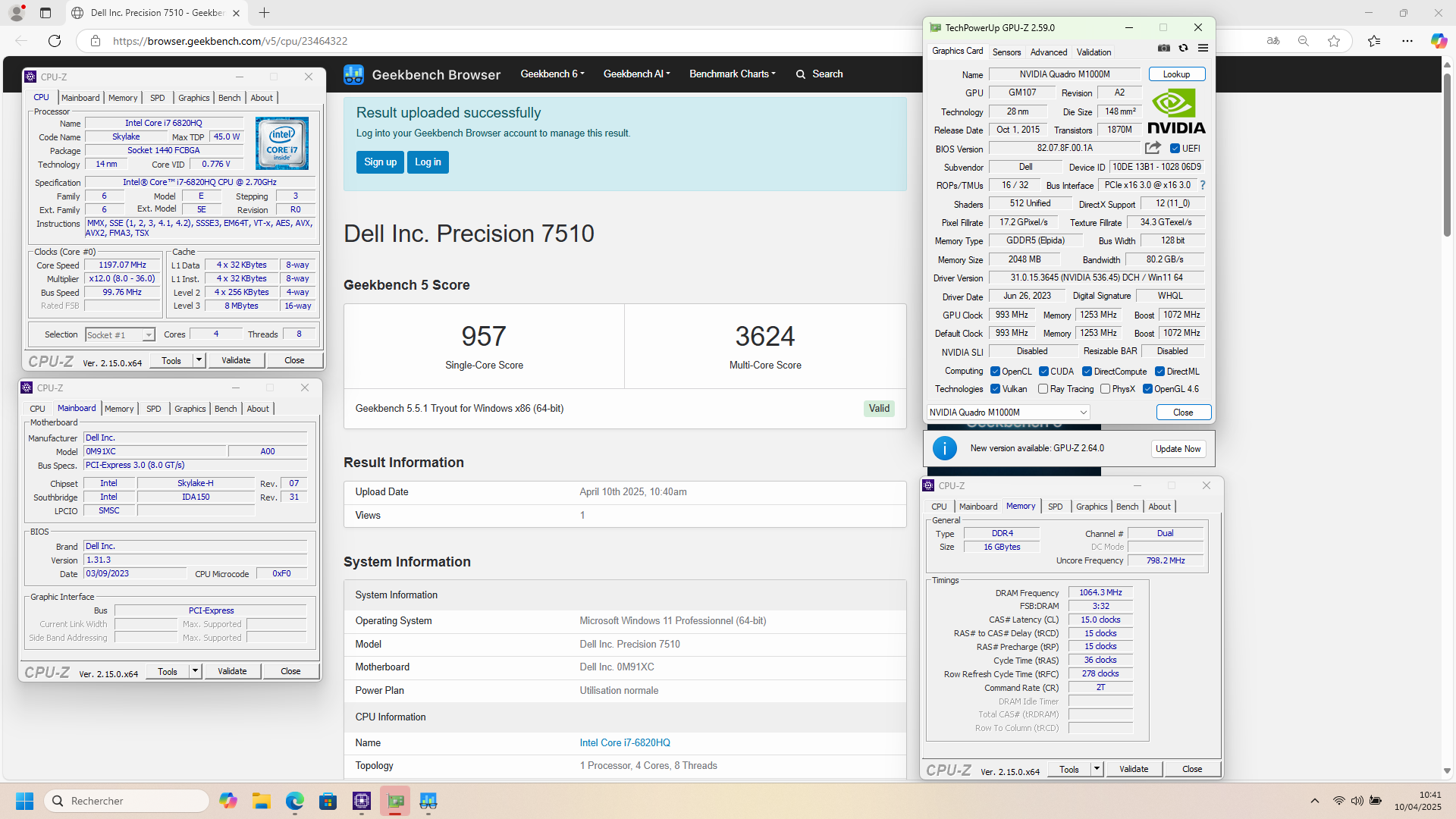Click the Intel Core i7 badge in CPU-Z
The image size is (1456, 819).
tap(282, 143)
